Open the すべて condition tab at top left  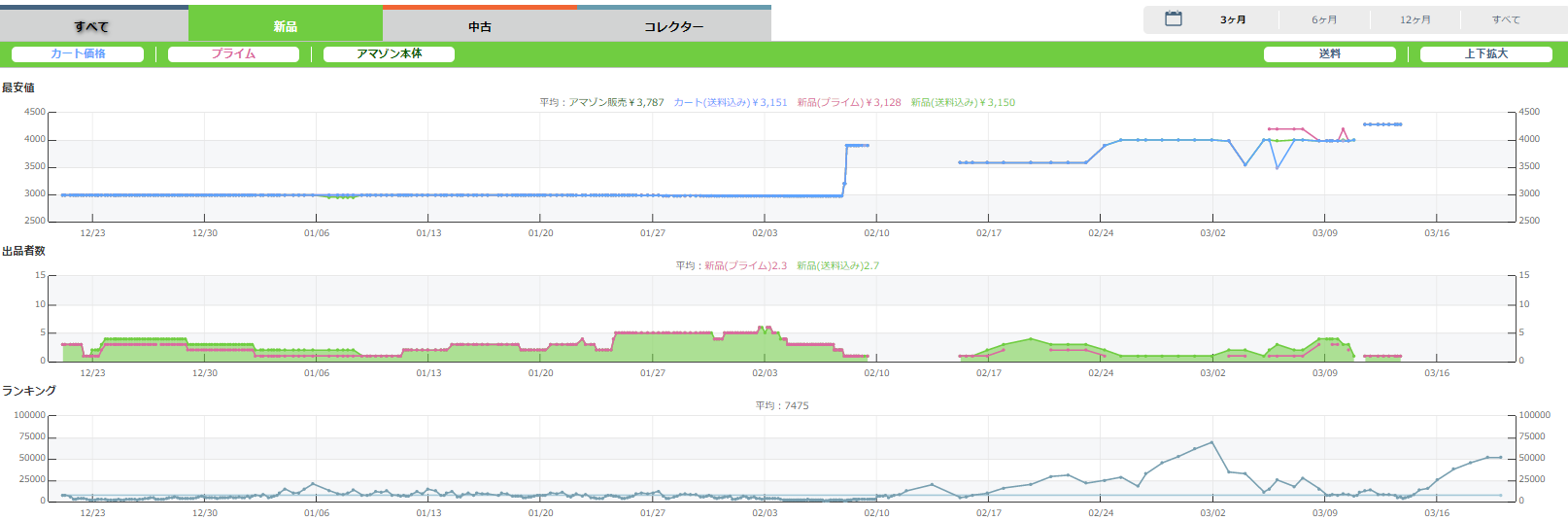pos(91,26)
